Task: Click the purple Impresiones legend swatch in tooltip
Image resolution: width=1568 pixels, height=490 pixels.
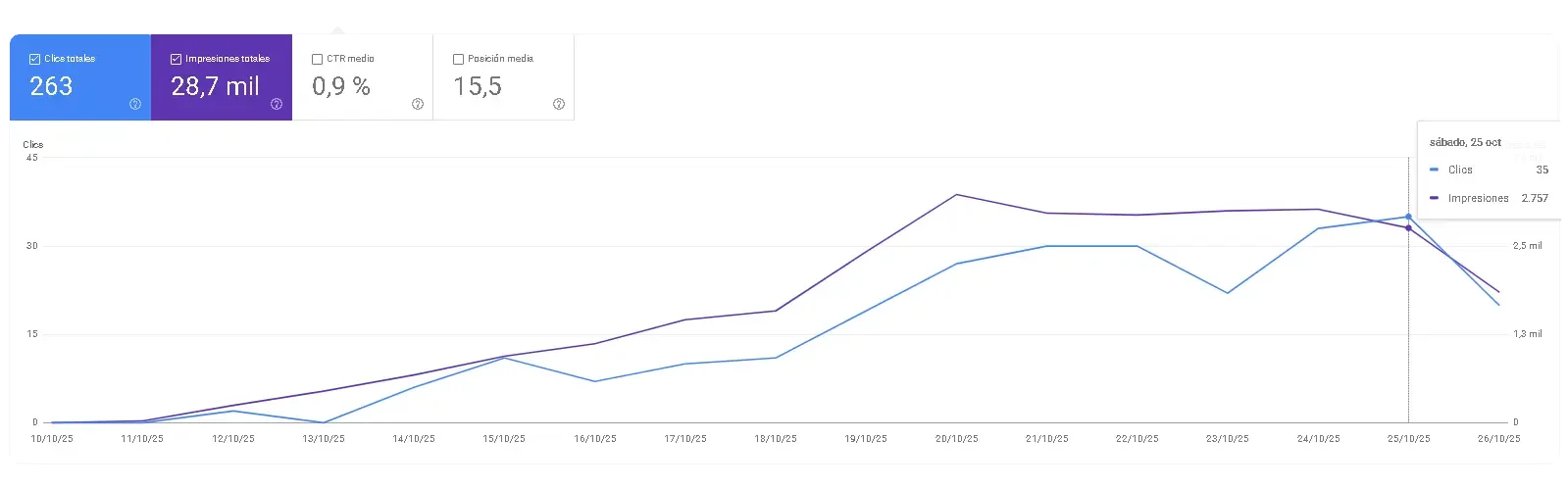Action: (1435, 198)
